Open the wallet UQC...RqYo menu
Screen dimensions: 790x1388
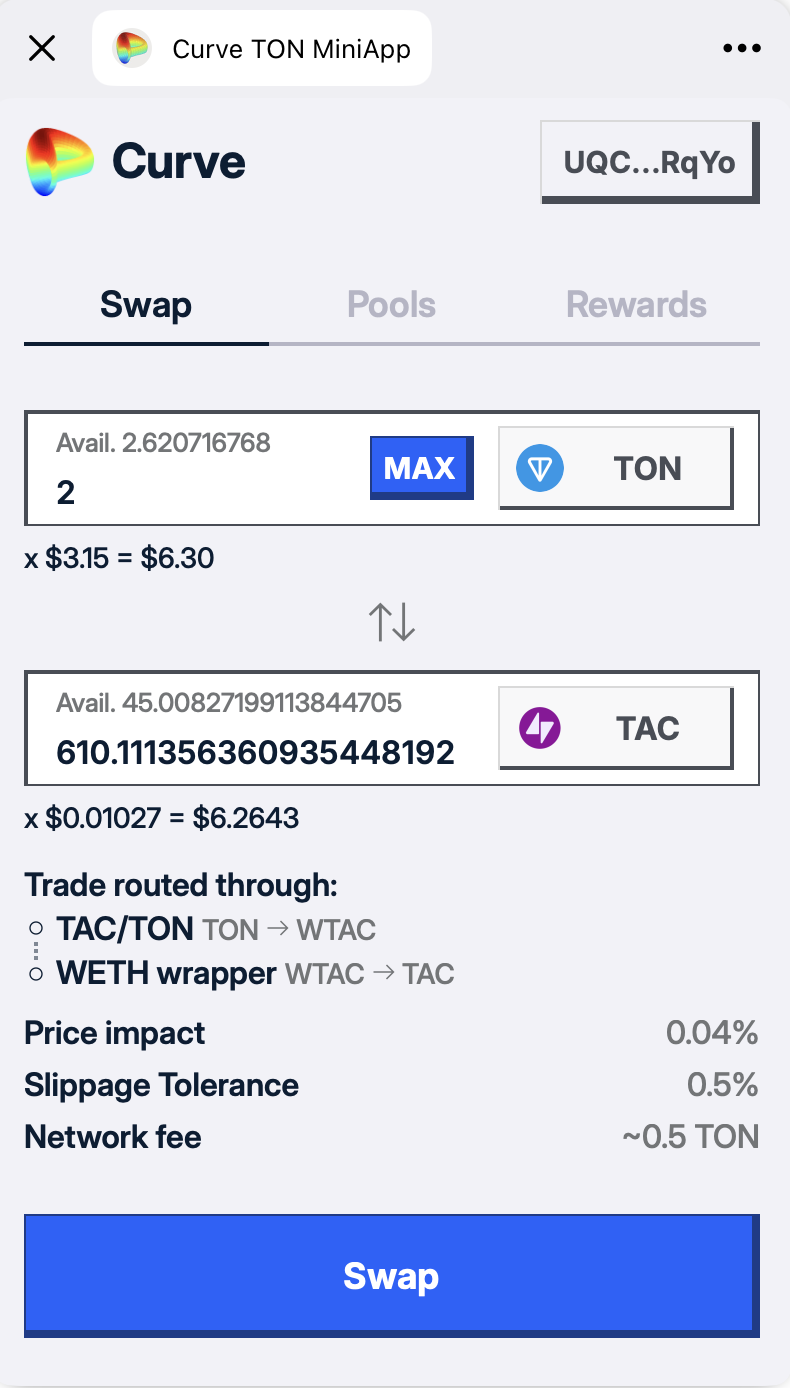coord(650,162)
